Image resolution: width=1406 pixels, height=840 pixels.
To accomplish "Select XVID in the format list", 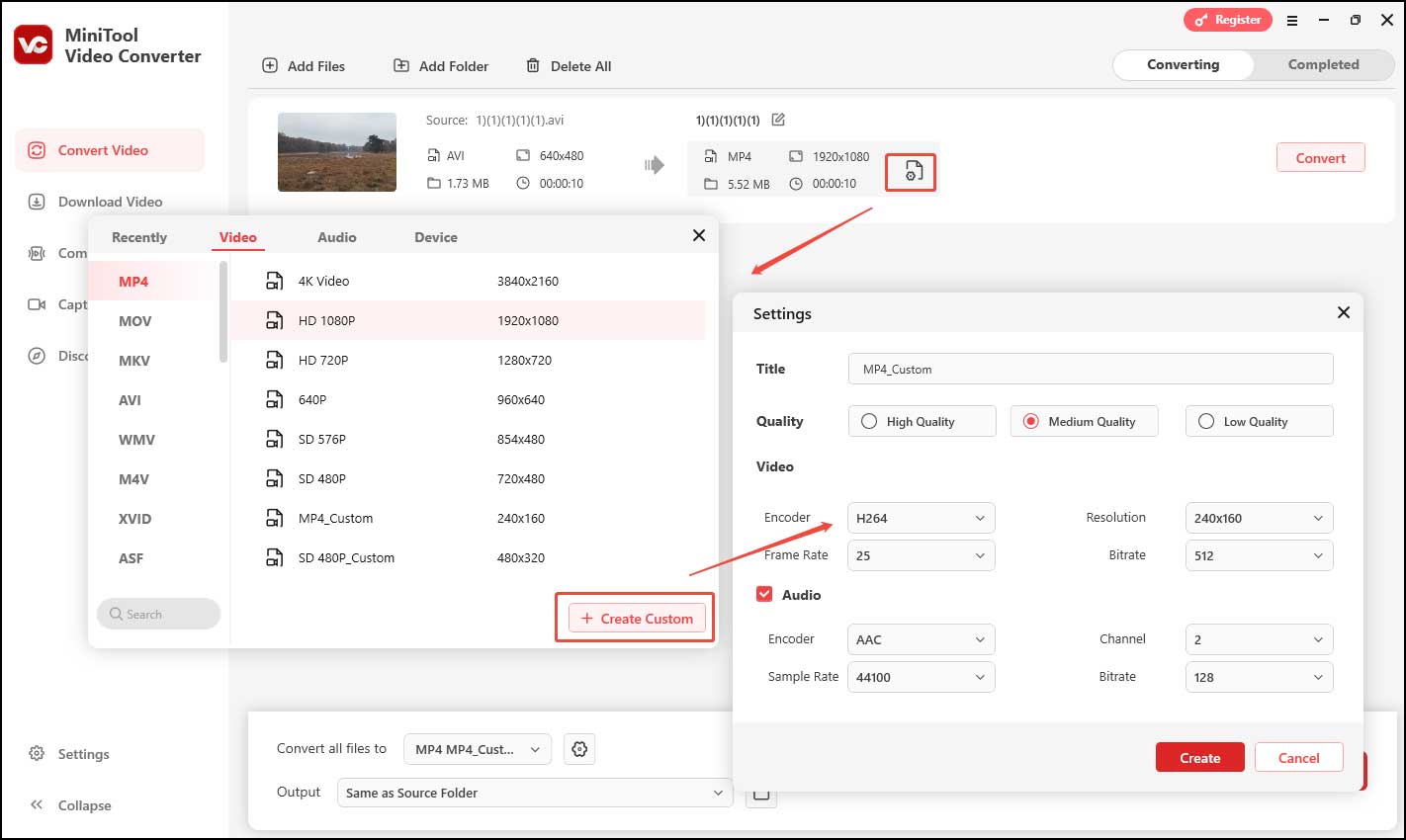I will [134, 519].
